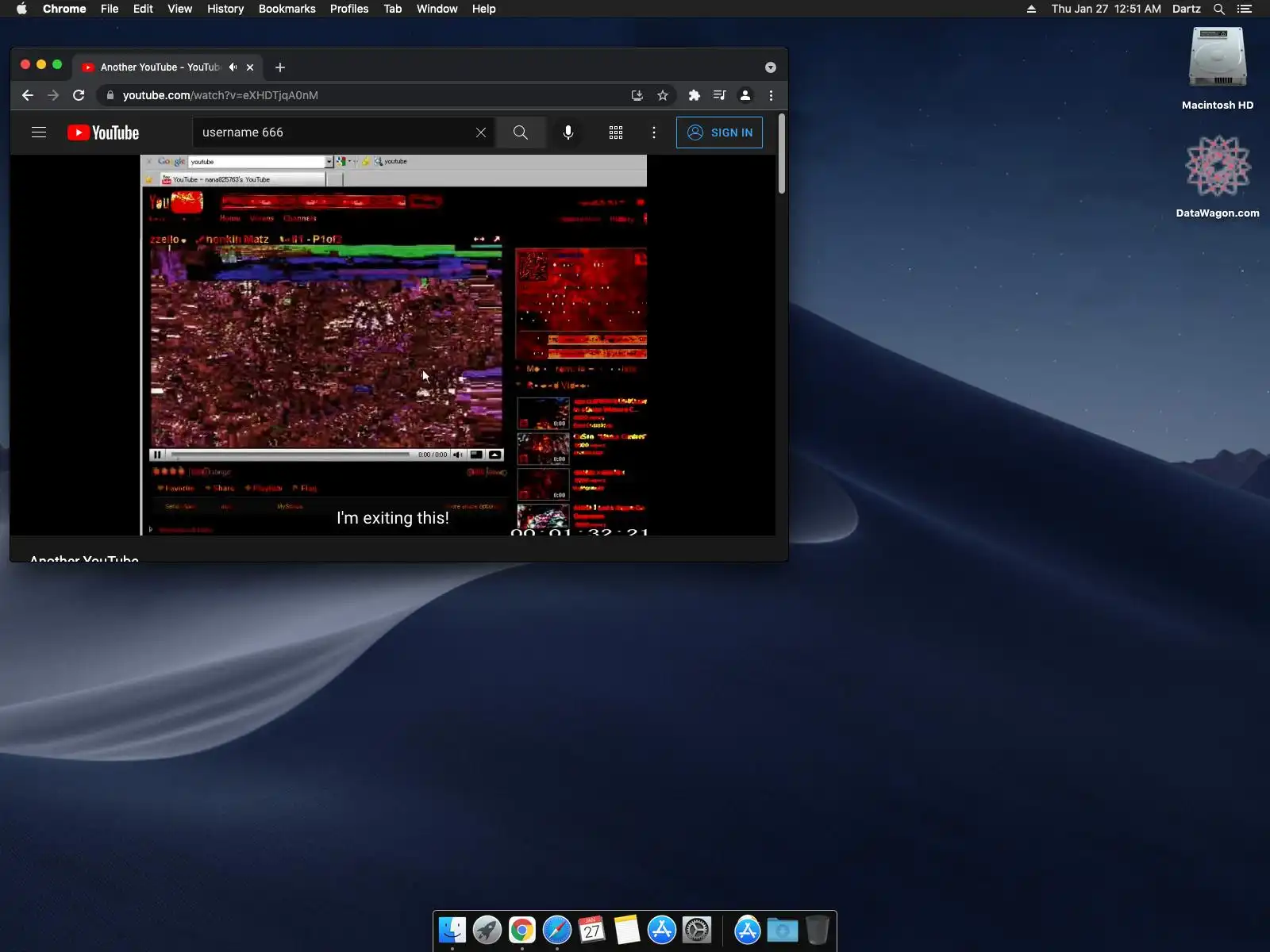The height and width of the screenshot is (952, 1270).
Task: Open the Window menu
Action: 437,9
